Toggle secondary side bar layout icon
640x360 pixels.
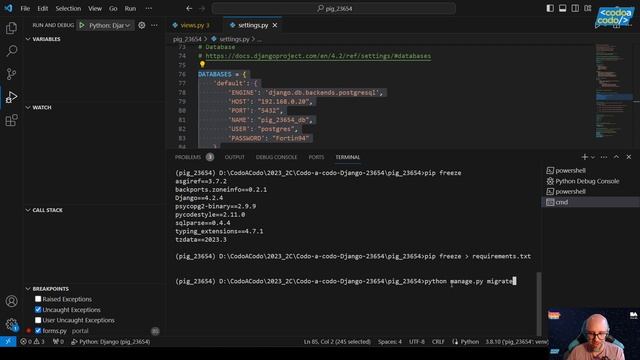575,8
